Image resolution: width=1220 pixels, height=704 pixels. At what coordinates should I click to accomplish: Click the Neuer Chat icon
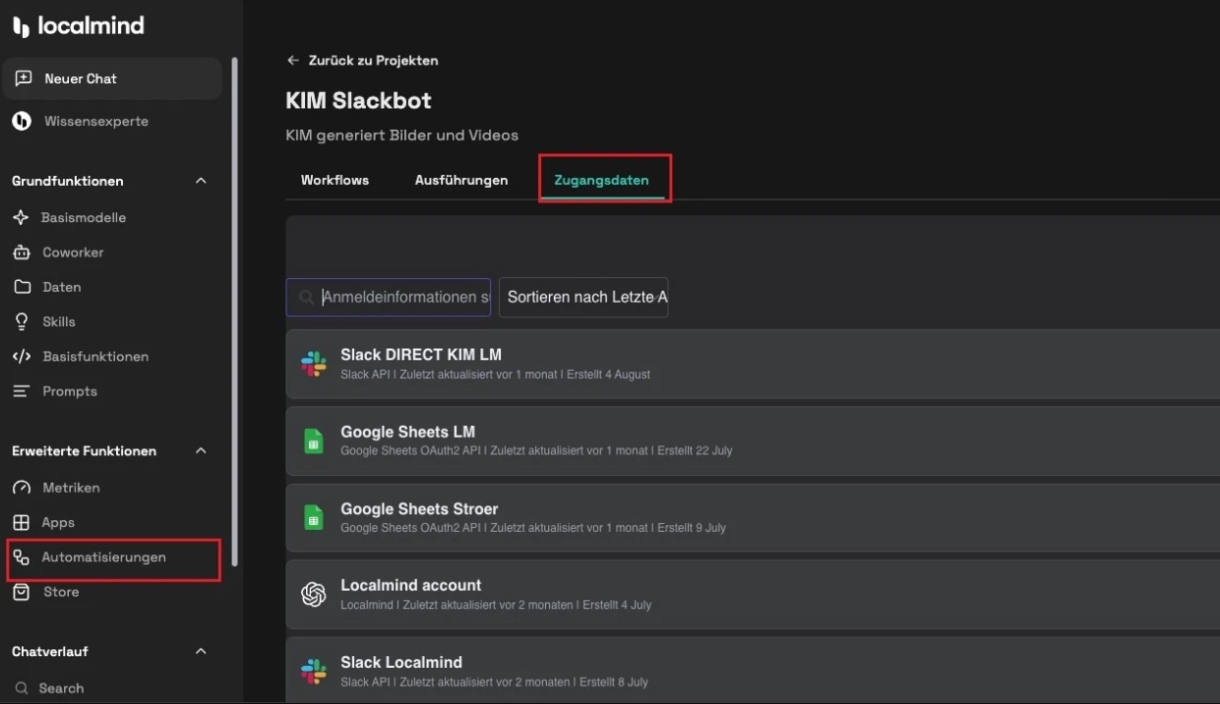click(x=24, y=79)
